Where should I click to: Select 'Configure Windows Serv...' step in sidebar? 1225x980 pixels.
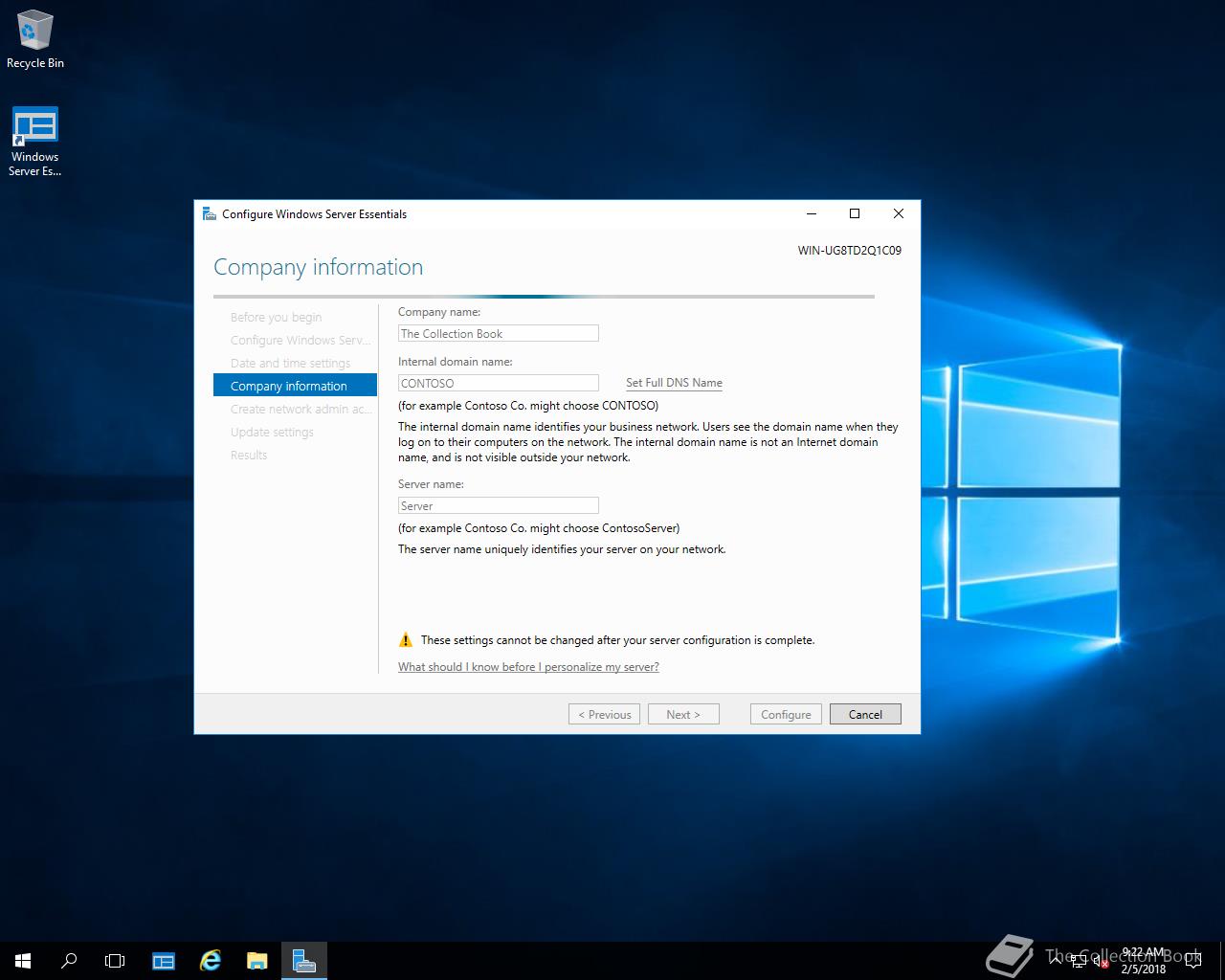295,340
